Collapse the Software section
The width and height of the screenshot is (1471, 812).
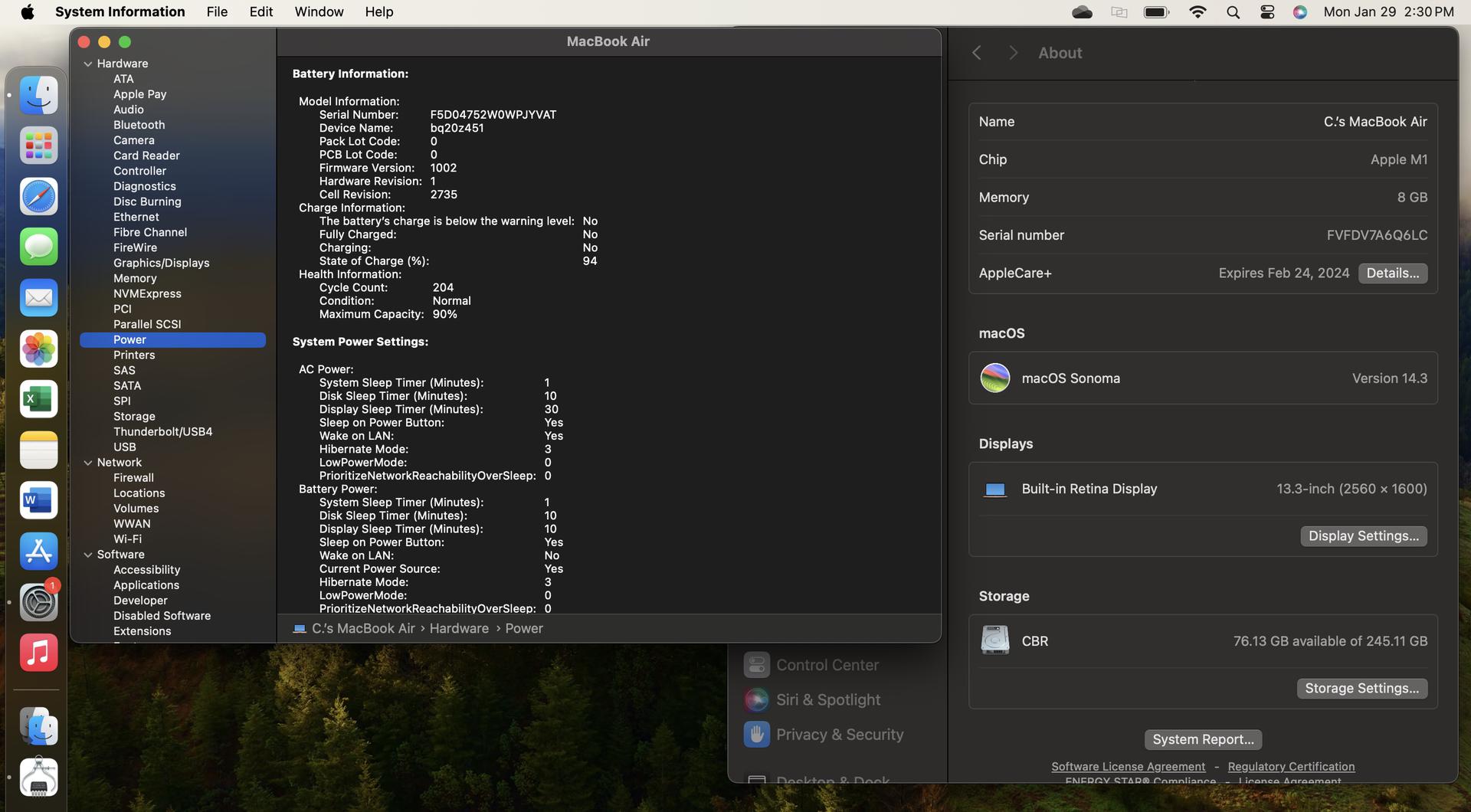click(87, 555)
